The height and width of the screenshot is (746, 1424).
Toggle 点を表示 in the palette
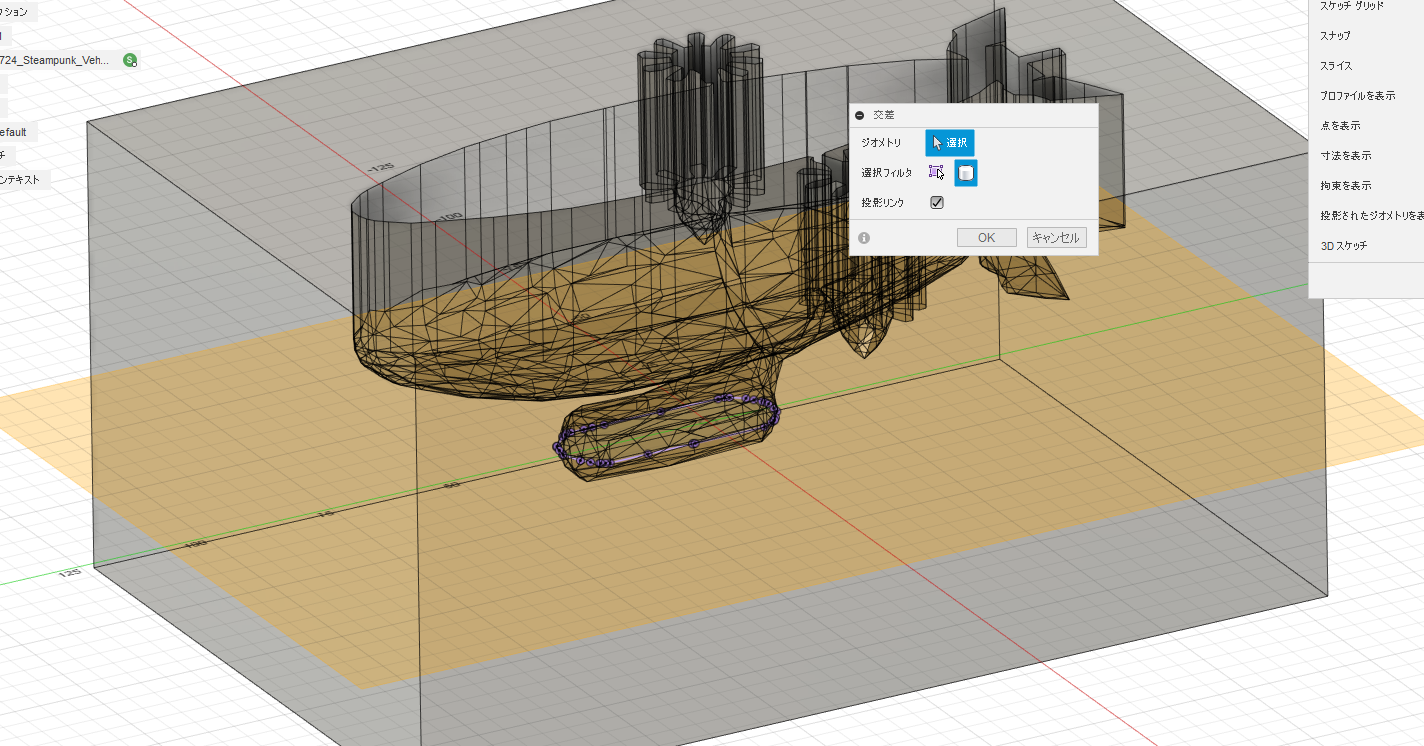coord(1340,126)
